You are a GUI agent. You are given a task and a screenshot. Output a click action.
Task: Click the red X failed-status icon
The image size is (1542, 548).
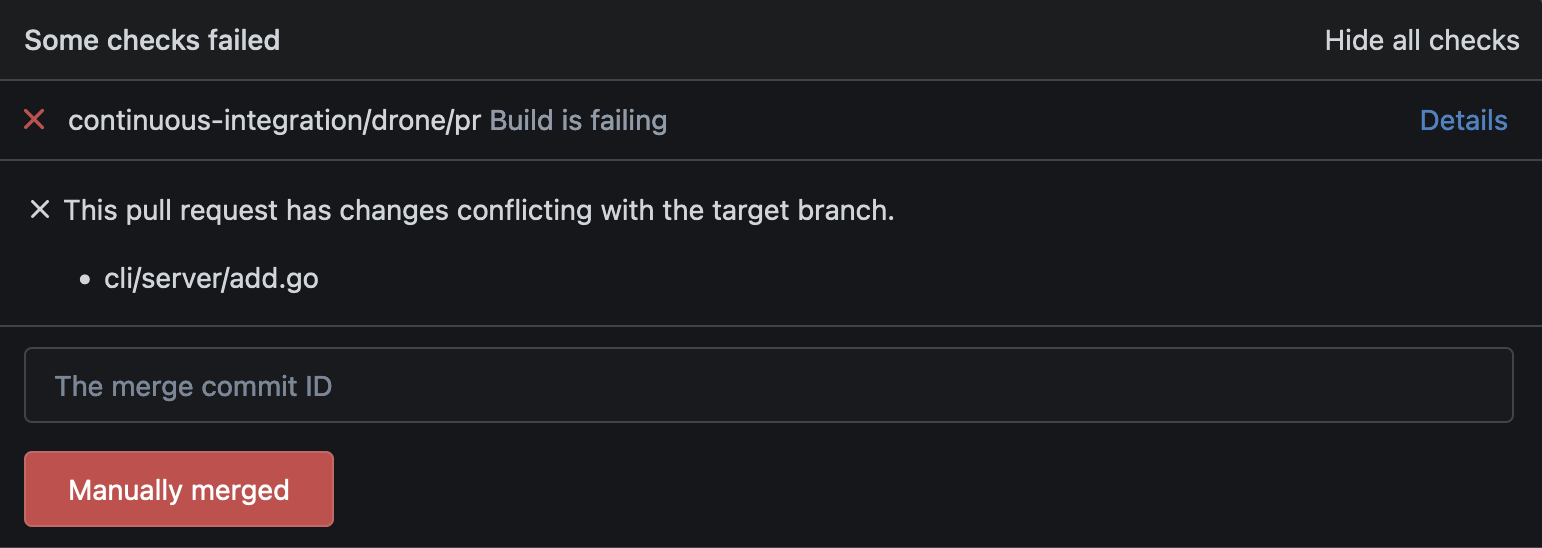click(x=34, y=121)
